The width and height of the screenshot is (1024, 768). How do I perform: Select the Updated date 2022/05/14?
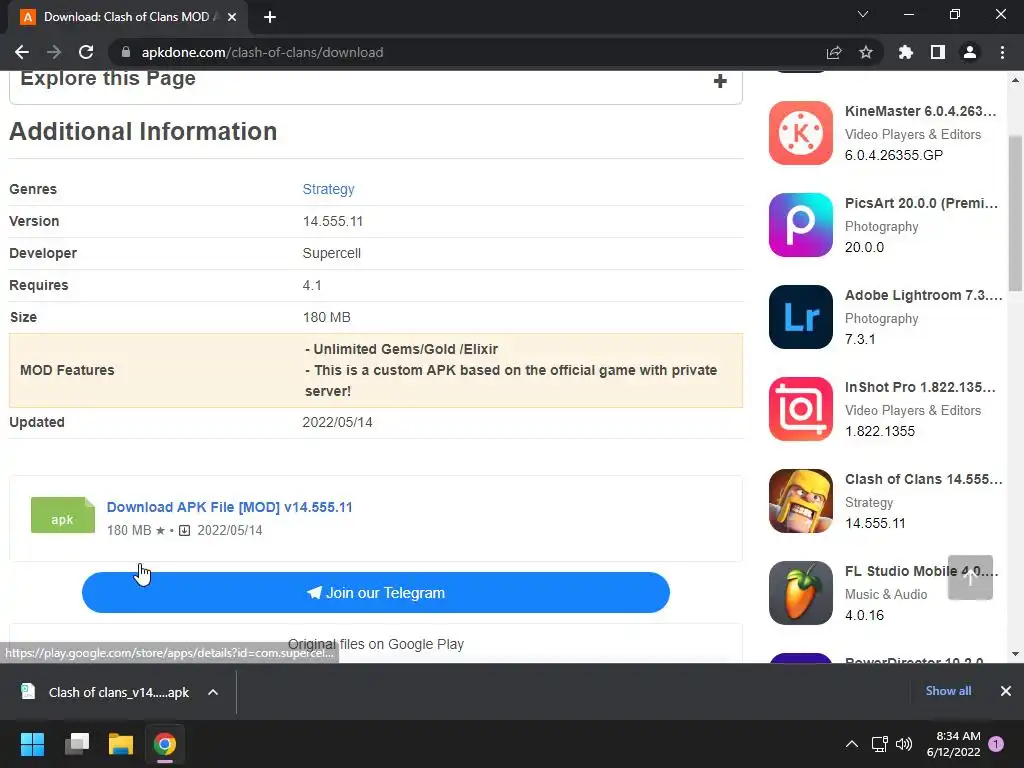pyautogui.click(x=338, y=423)
